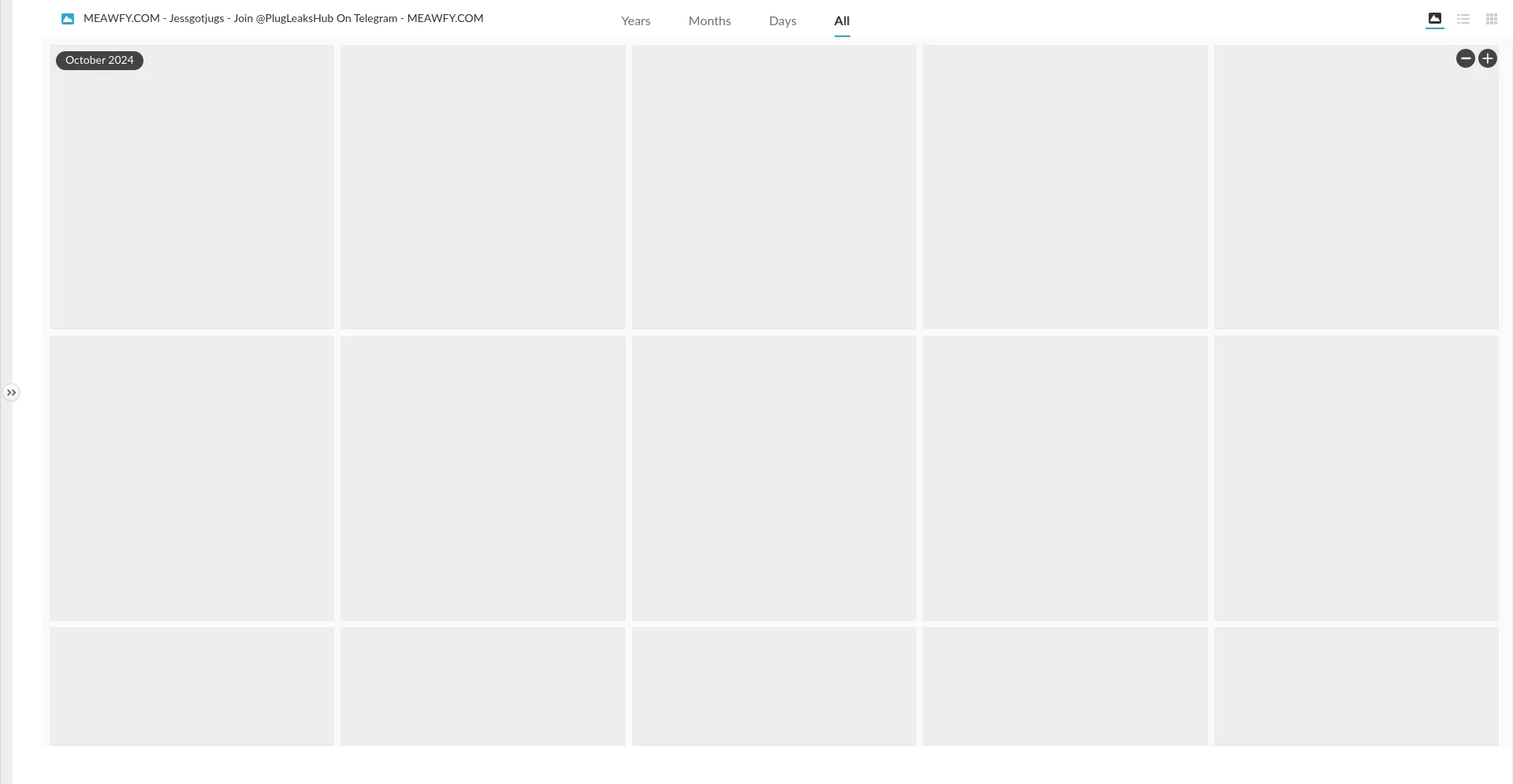Open the middle thumbnail in the bottom row

coord(774,686)
